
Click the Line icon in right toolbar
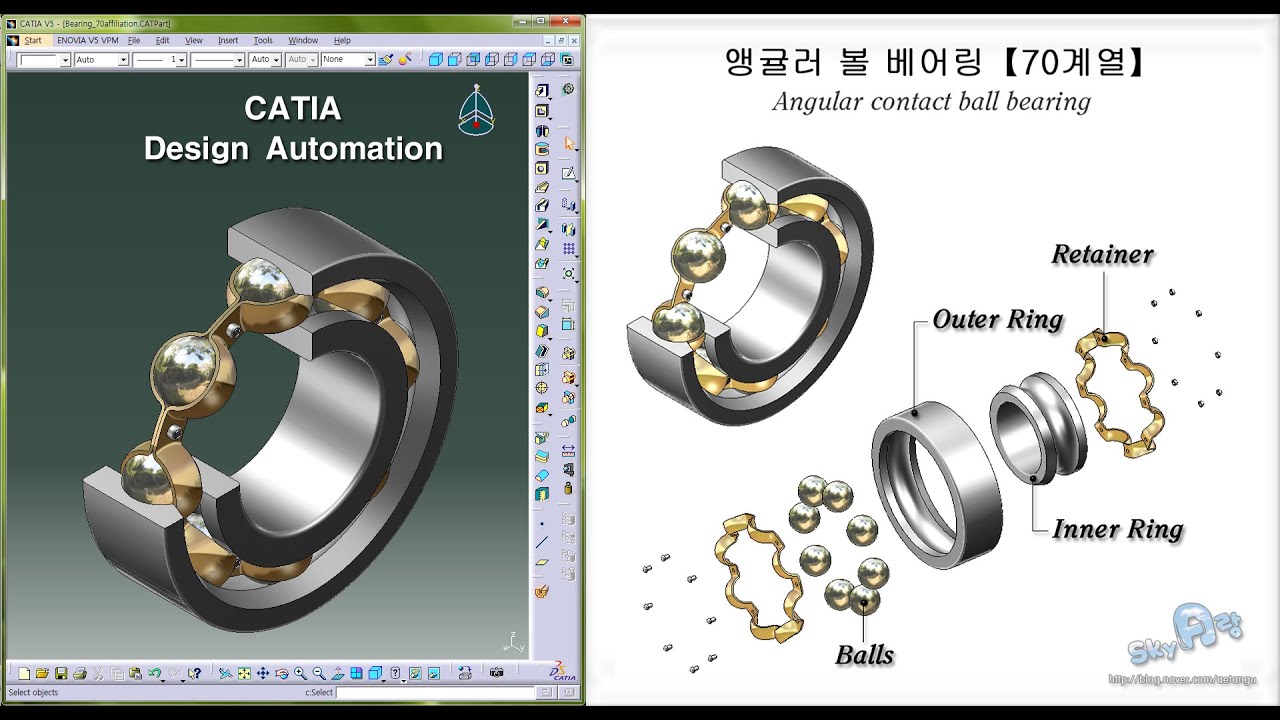(542, 542)
